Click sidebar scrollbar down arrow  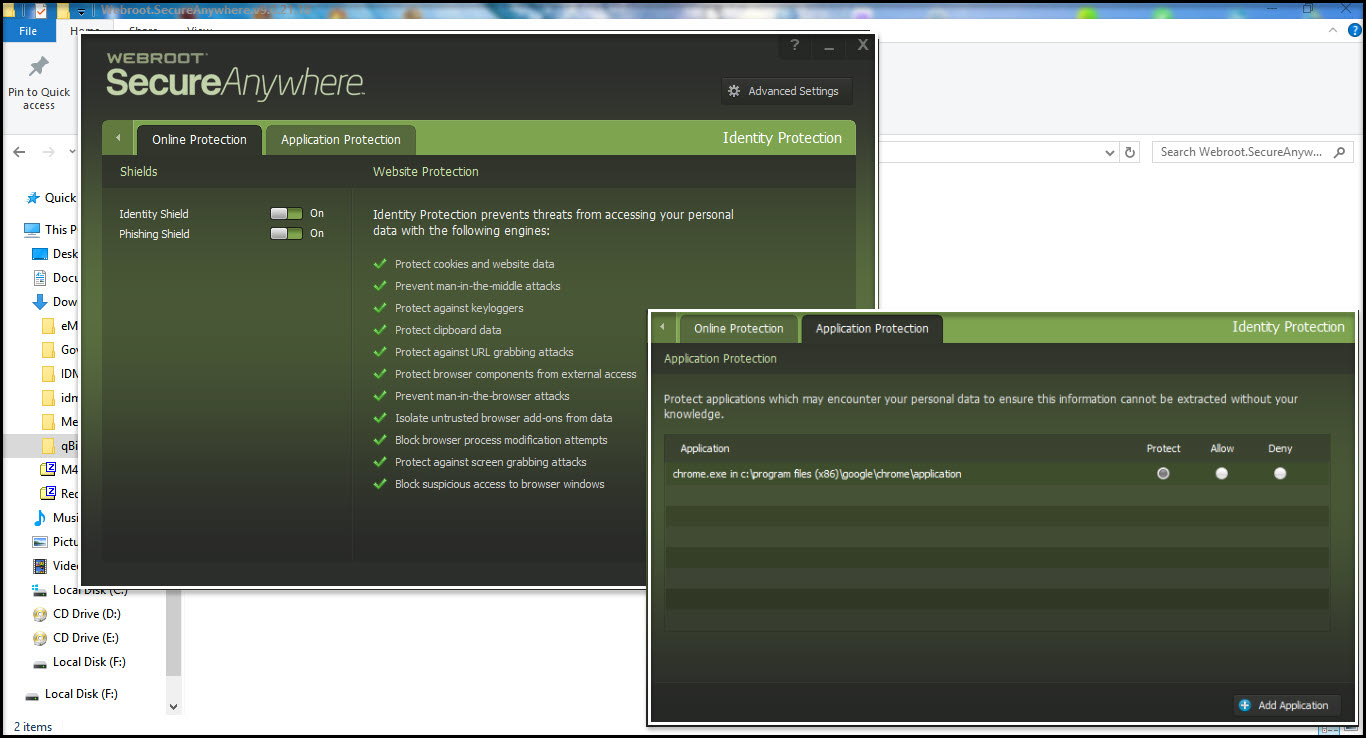[173, 706]
